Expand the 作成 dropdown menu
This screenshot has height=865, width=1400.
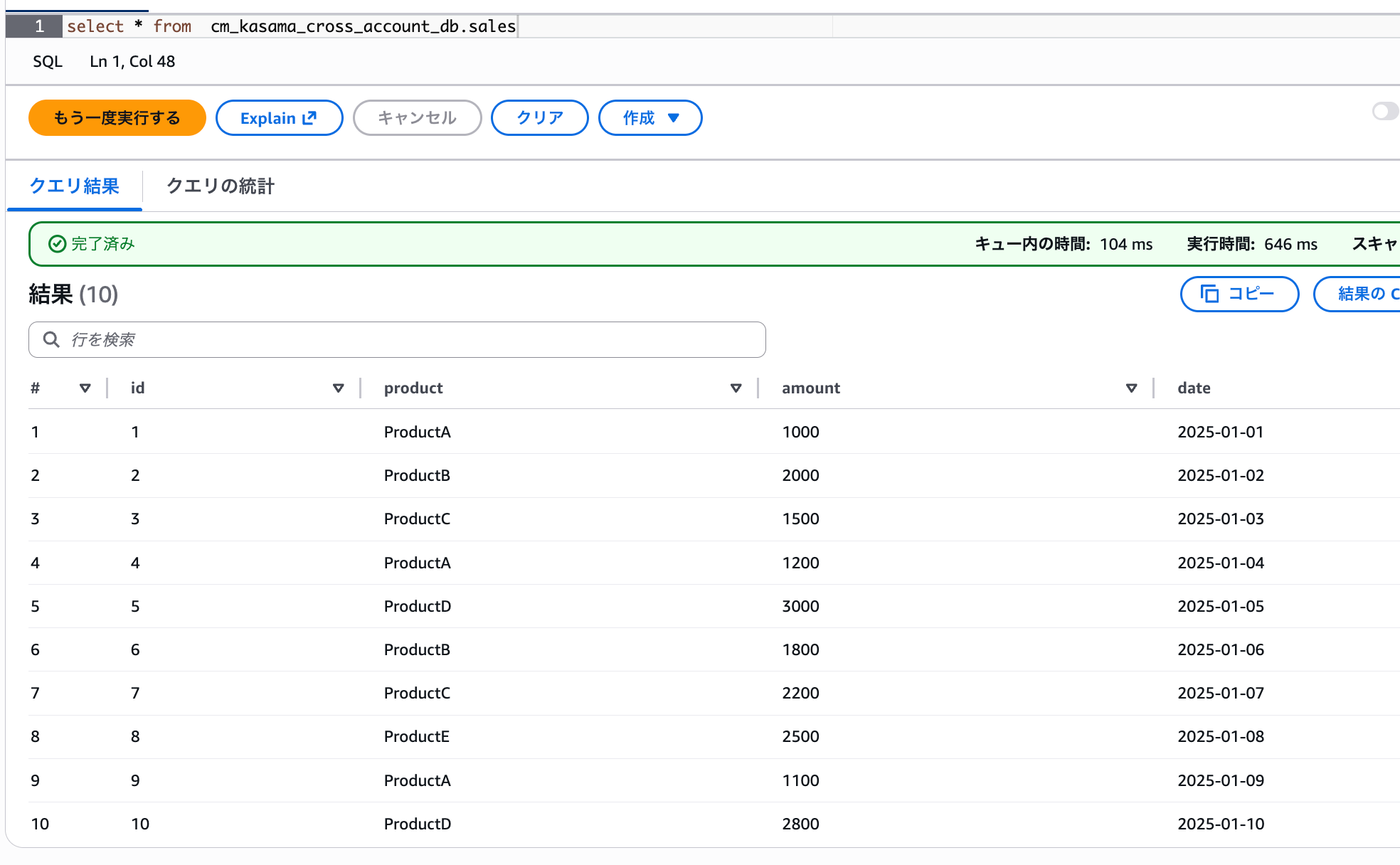point(650,118)
